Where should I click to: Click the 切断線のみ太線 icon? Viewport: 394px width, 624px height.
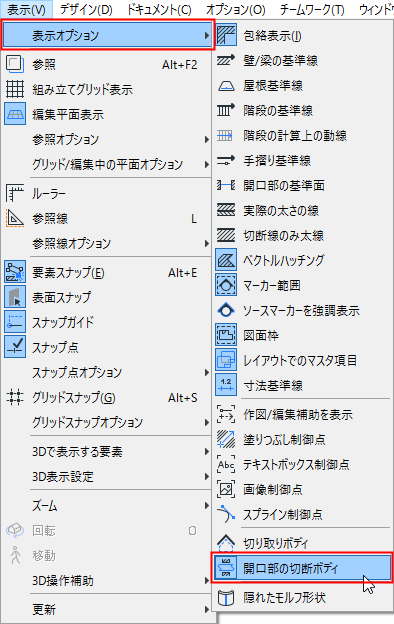(226, 235)
